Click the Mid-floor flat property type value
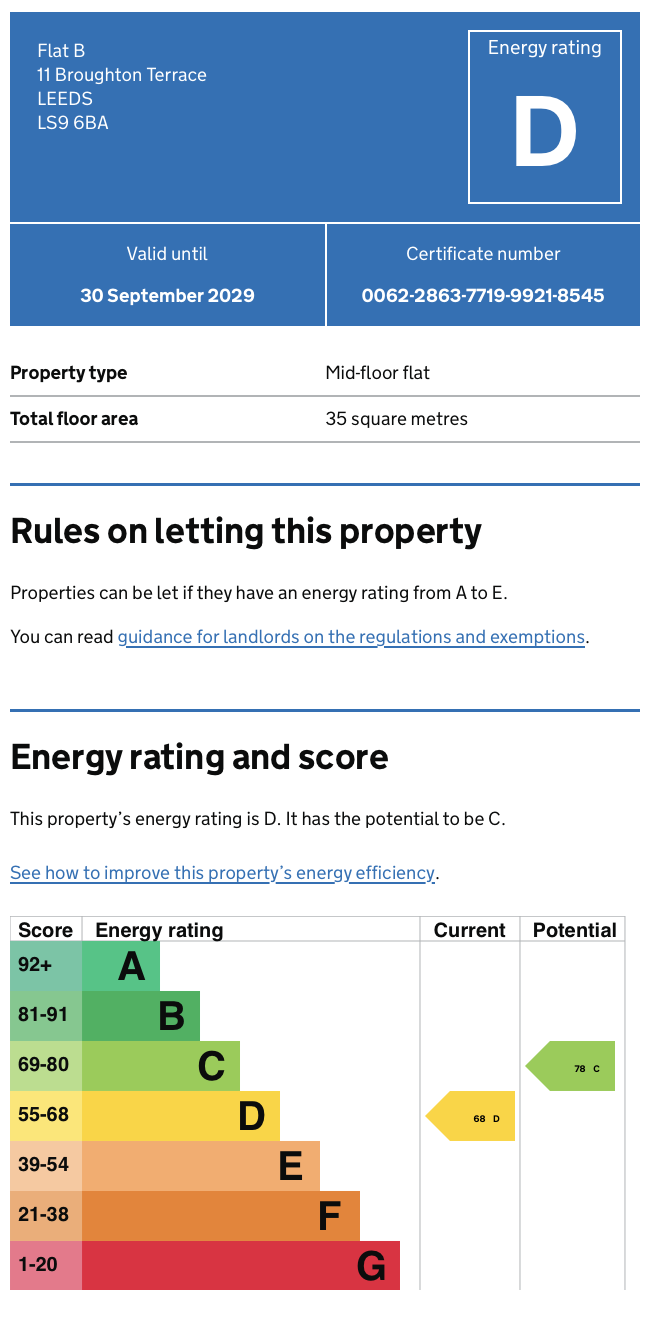Image resolution: width=650 pixels, height=1324 pixels. pyautogui.click(x=377, y=373)
